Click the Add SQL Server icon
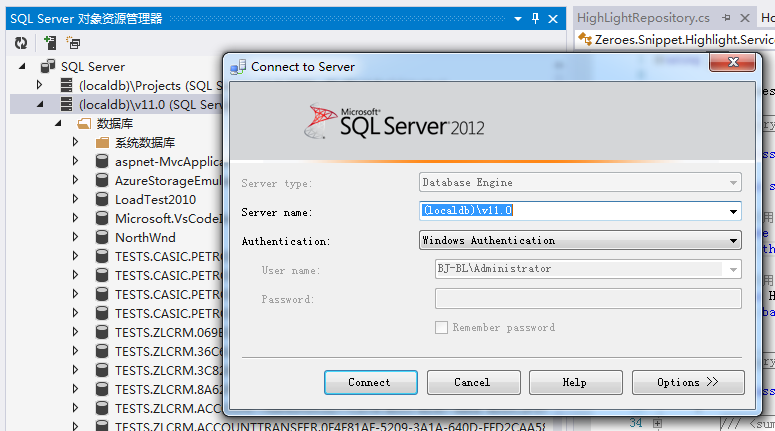 point(50,43)
